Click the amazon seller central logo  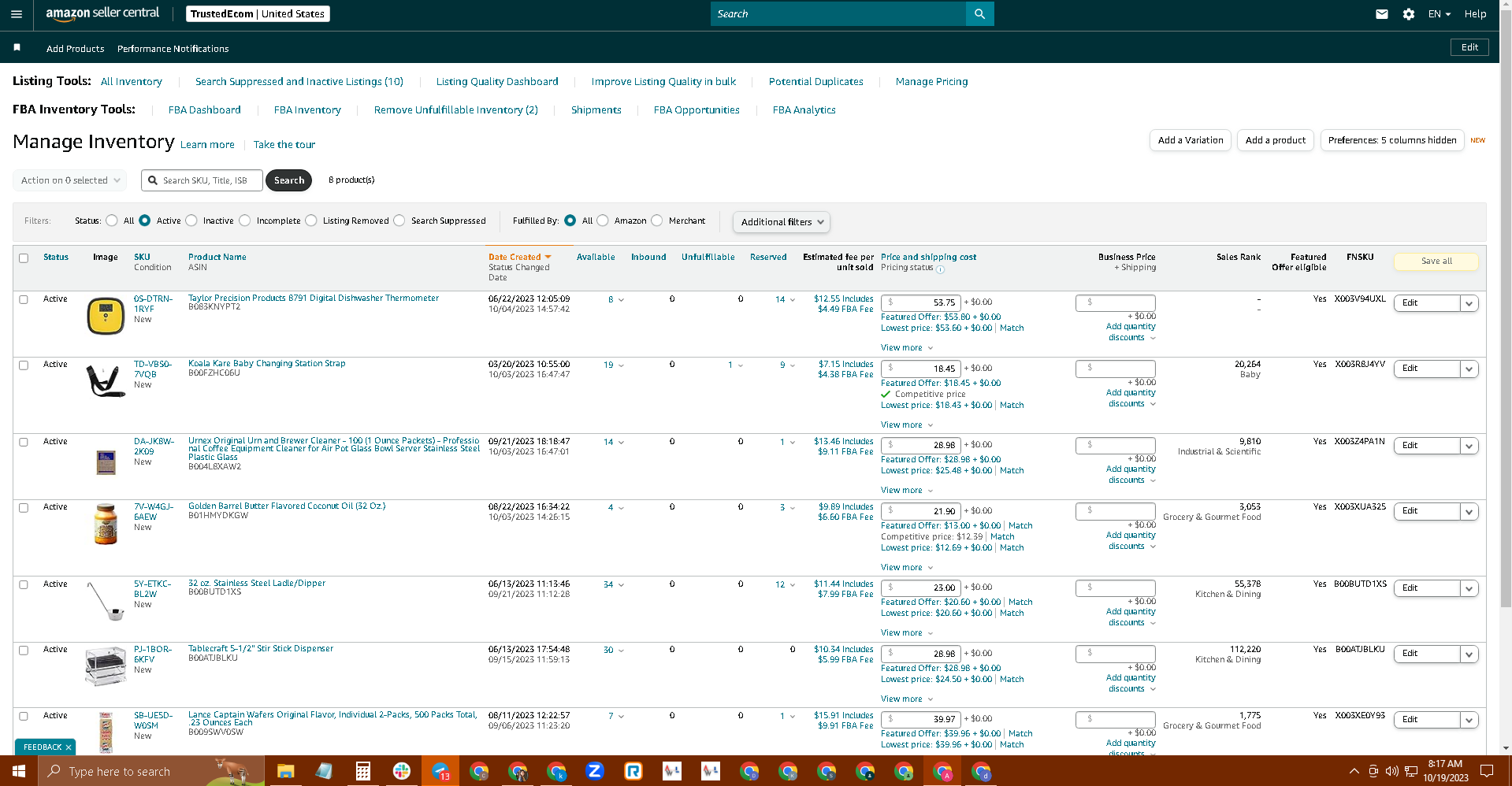click(102, 13)
